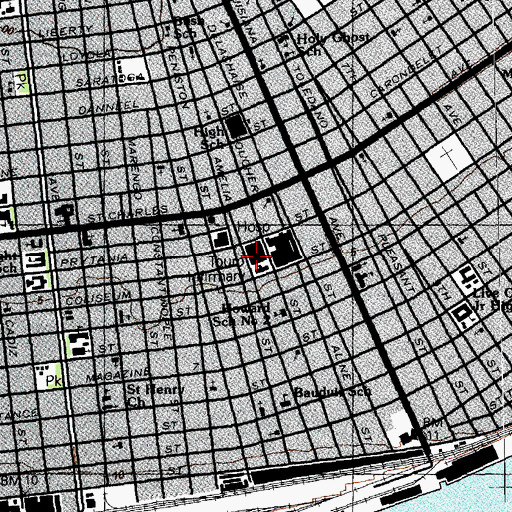Click the "BM 10" benchmark label
Image resolution: width=512 pixels, height=512 pixels.
19,480
